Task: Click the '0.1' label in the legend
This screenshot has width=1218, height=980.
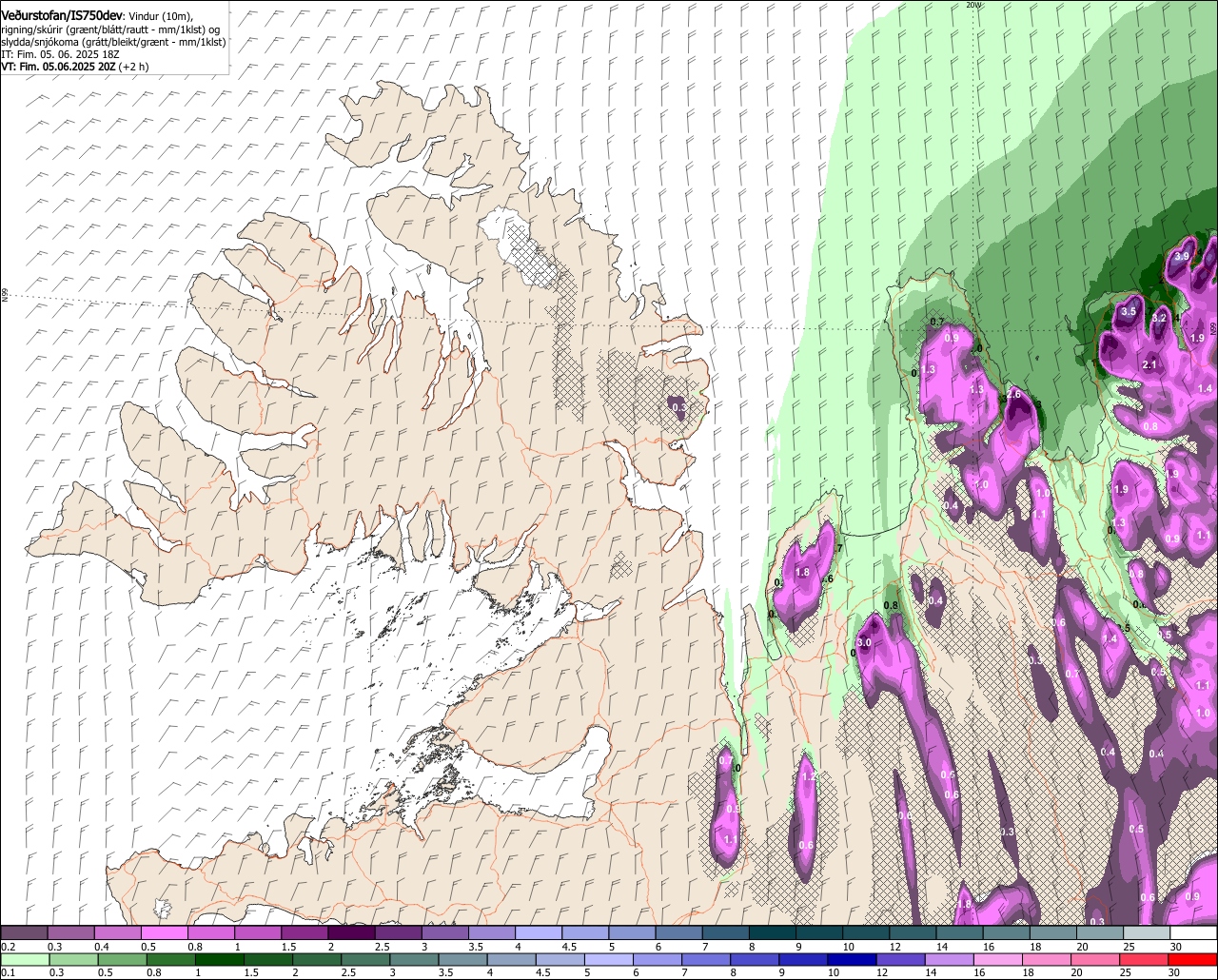Action: point(9,973)
